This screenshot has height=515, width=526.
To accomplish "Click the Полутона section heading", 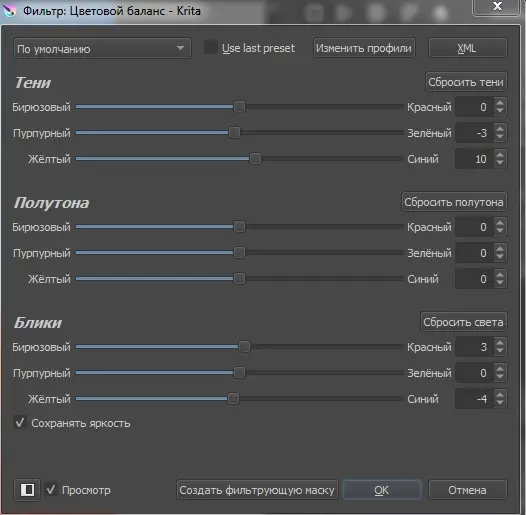I will 51,203.
